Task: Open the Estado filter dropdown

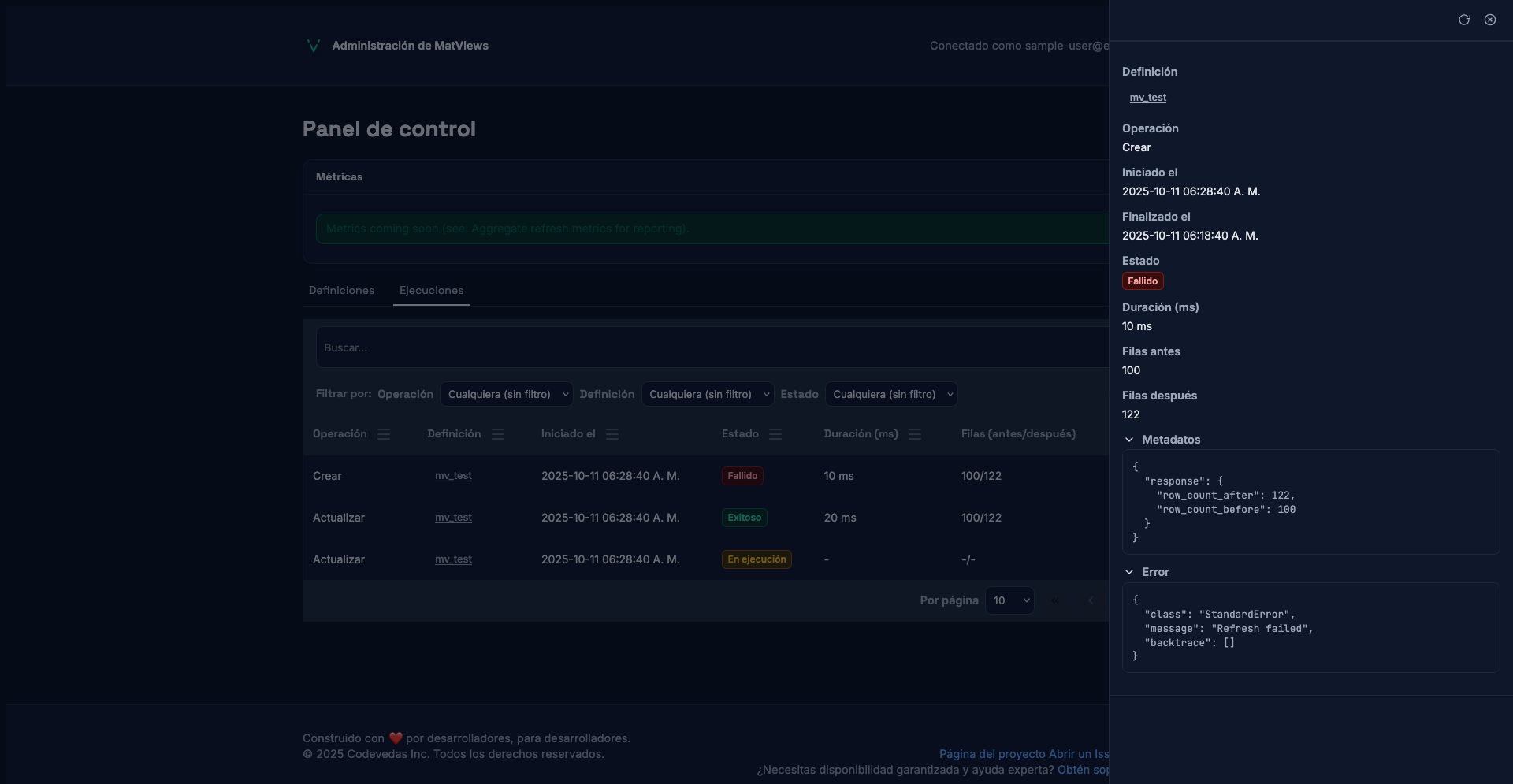Action: [x=890, y=395]
